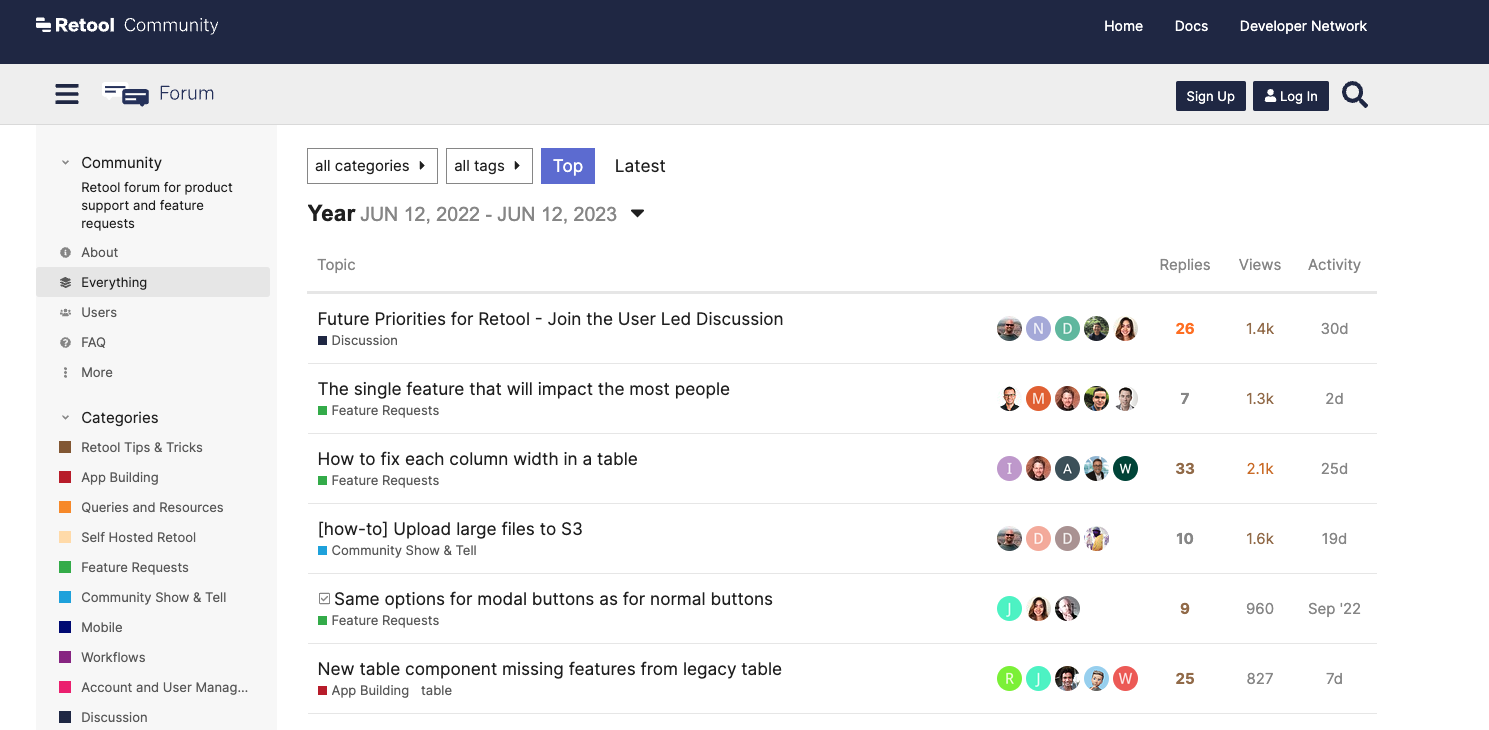Open Developer Network in top navigation
The height and width of the screenshot is (730, 1489).
1303,26
